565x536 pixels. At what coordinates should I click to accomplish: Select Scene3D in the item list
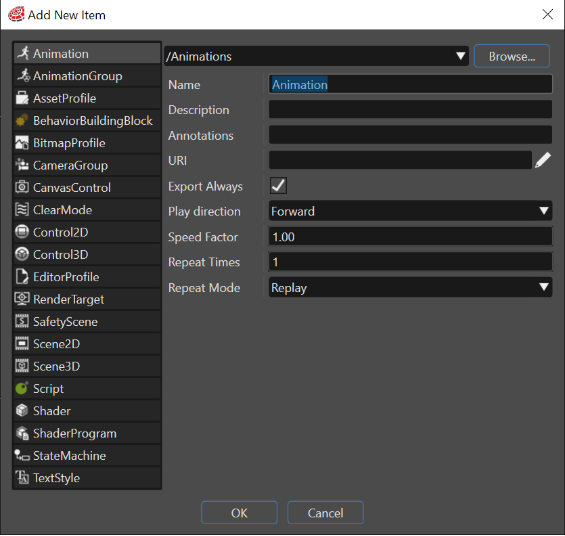pyautogui.click(x=87, y=366)
